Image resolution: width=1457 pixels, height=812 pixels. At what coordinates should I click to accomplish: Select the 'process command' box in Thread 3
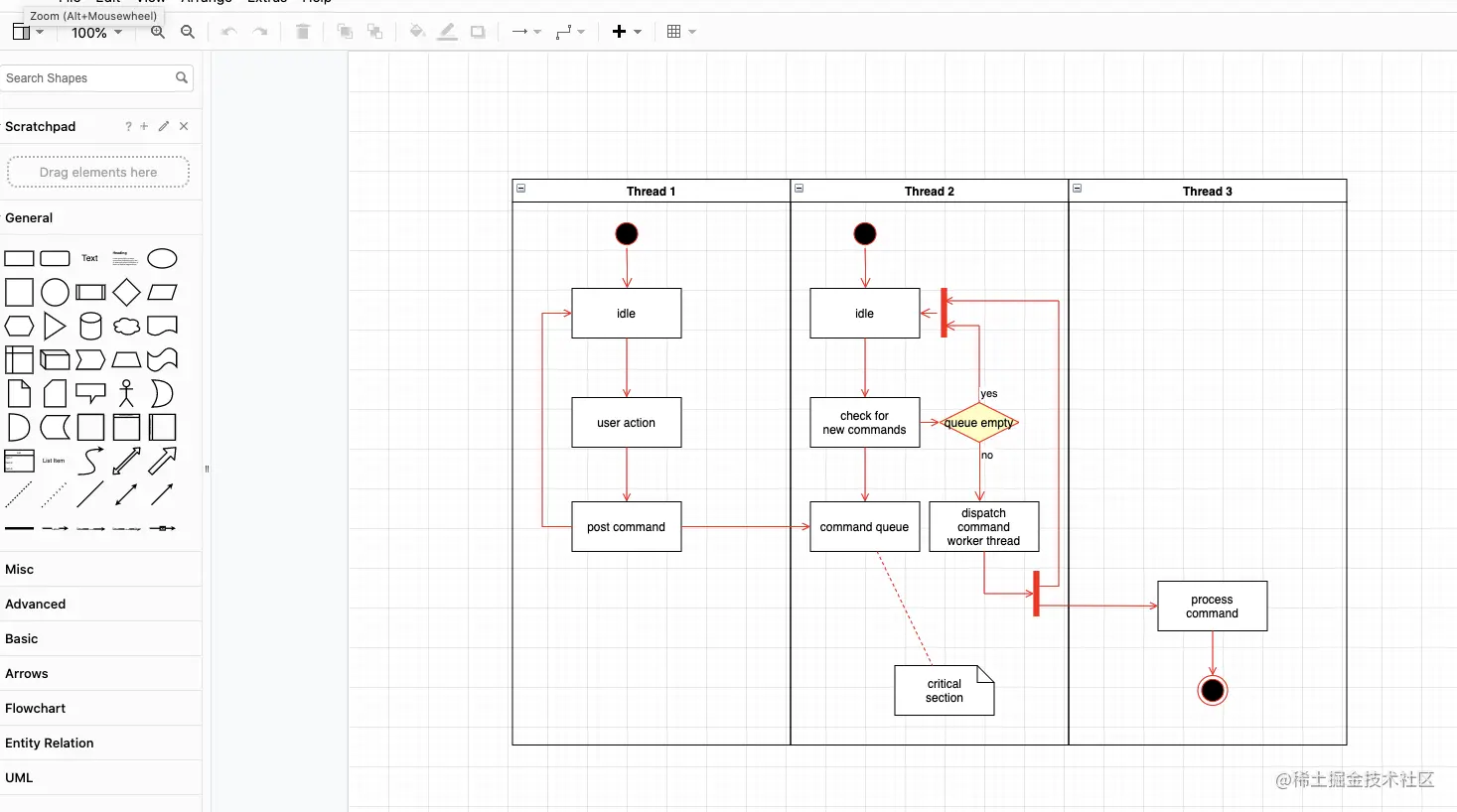click(x=1213, y=607)
